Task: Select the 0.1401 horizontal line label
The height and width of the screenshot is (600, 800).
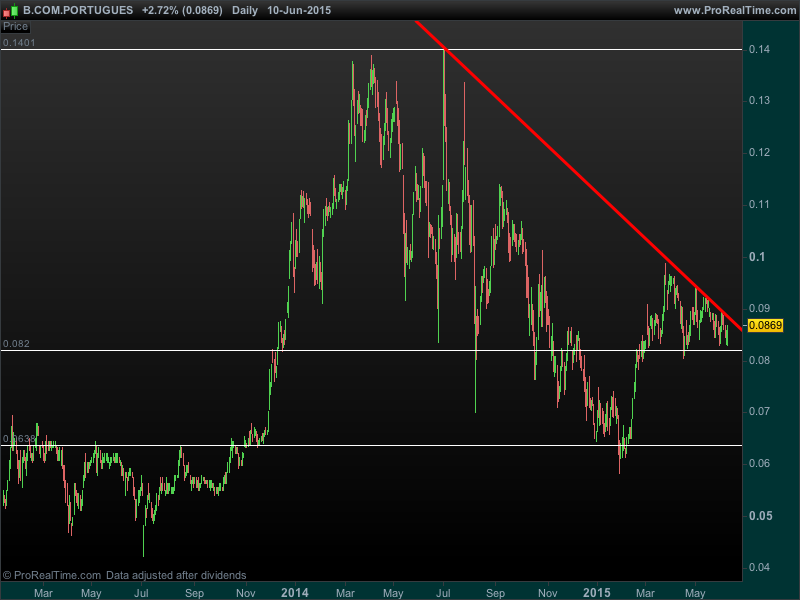Action: coord(19,43)
